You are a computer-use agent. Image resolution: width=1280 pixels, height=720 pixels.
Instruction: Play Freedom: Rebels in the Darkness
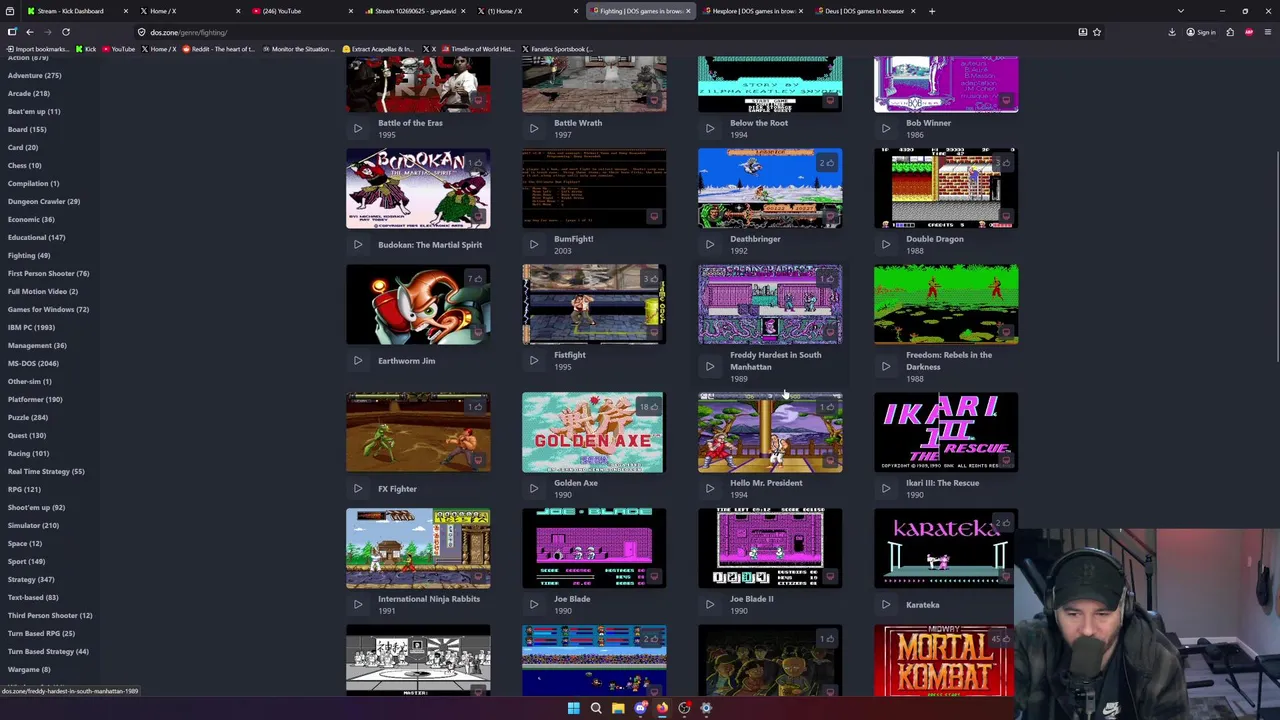tap(886, 367)
